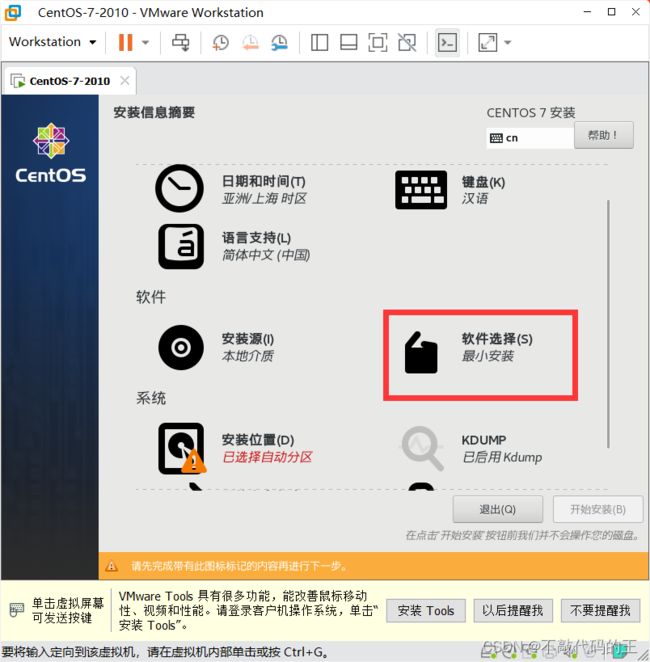Click the 退出(Q) quit button
Viewport: 650px width, 662px height.
498,509
